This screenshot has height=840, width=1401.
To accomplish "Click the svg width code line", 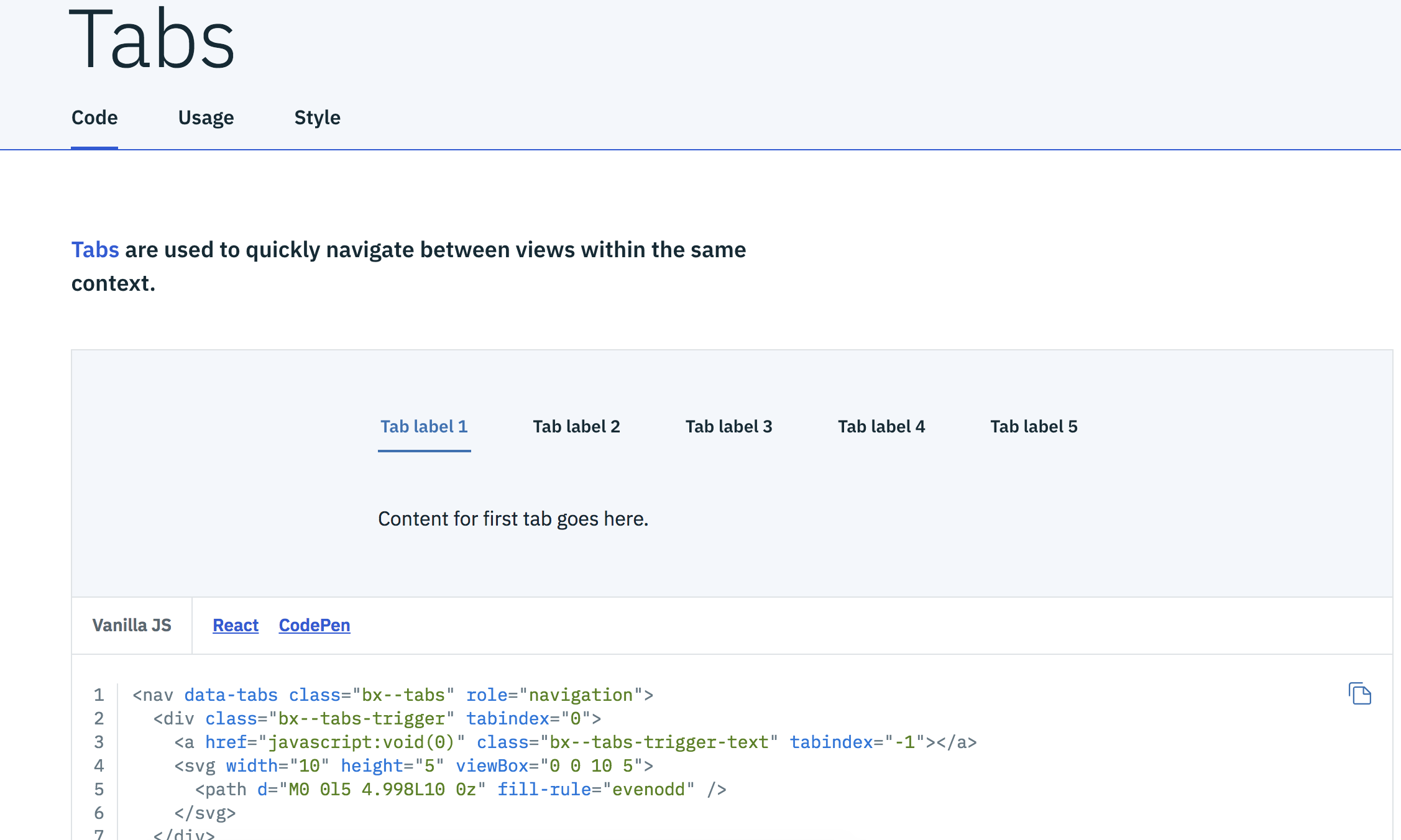I will pos(413,765).
